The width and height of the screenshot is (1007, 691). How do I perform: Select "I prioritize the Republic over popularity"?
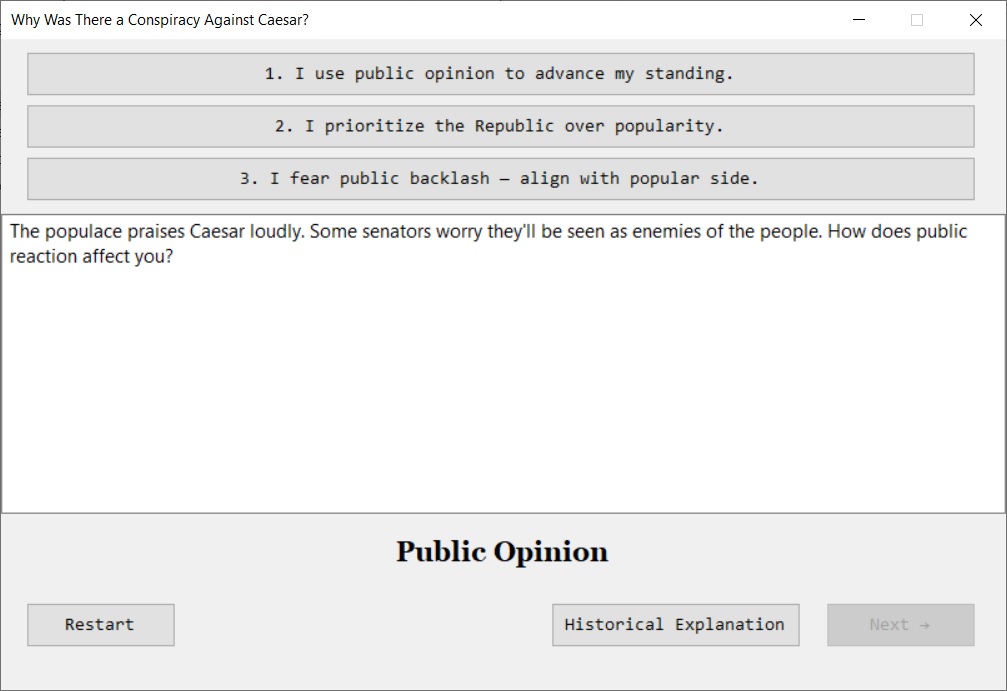[x=500, y=127]
